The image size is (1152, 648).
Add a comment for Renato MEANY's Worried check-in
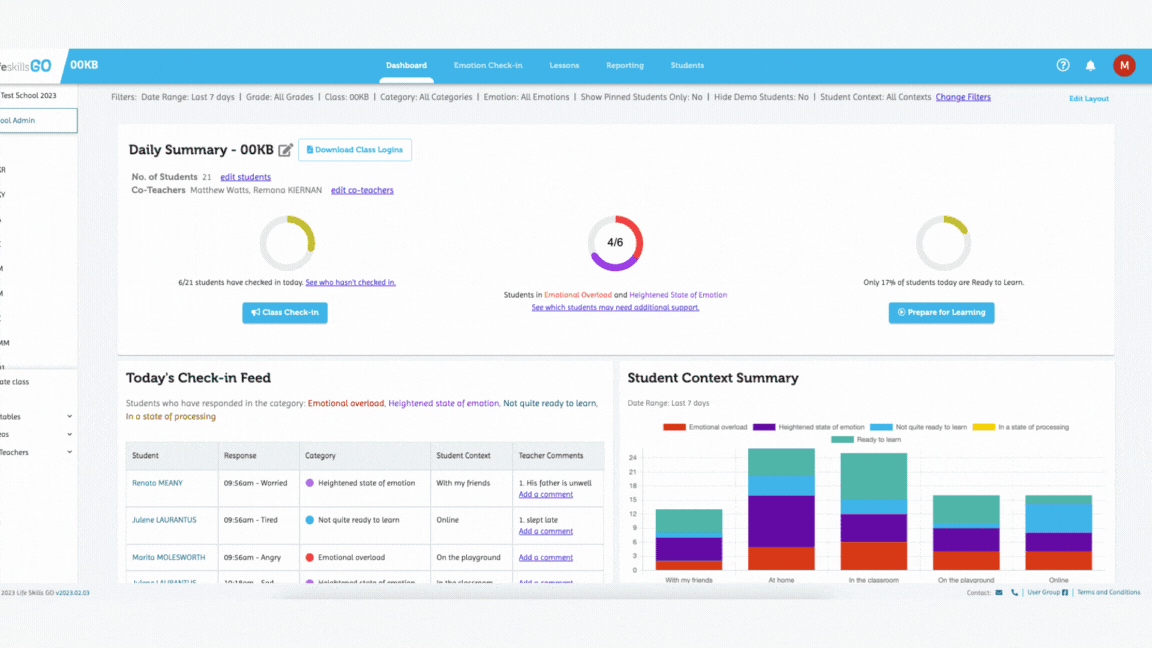(x=545, y=494)
